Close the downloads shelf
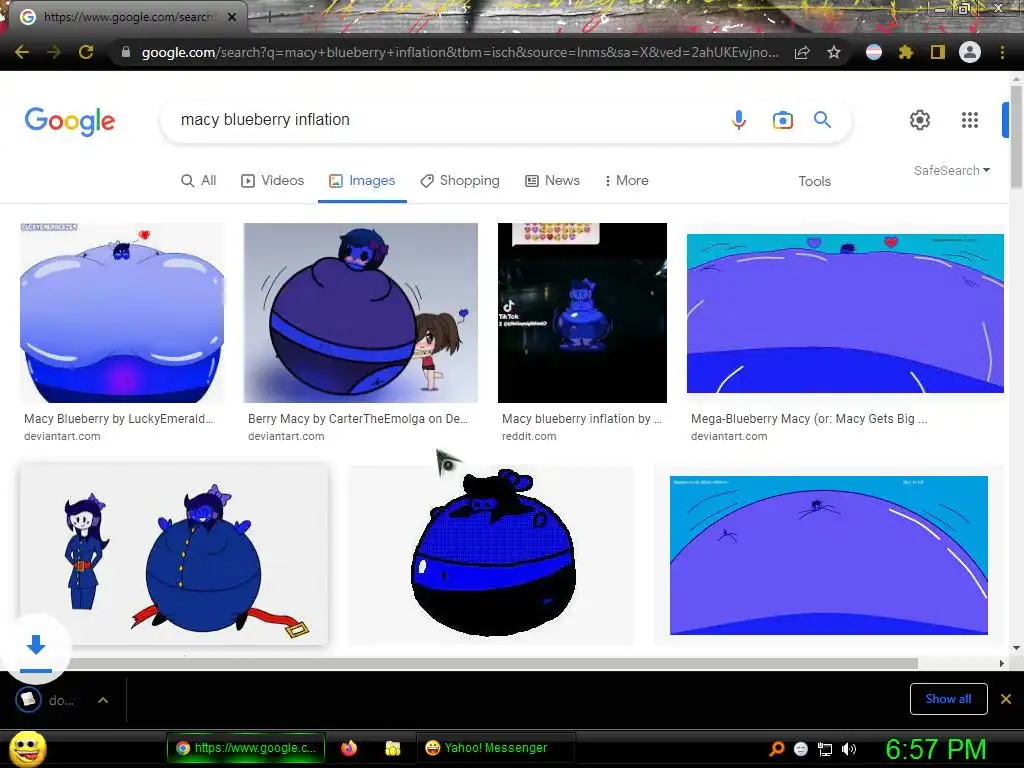The image size is (1024, 768). tap(1006, 699)
